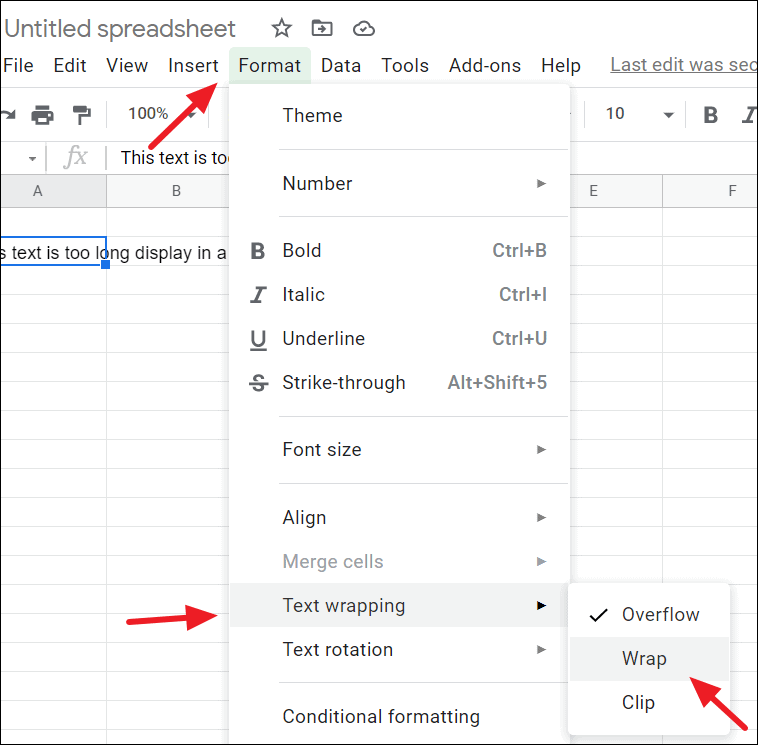Expand the Number submenu
This screenshot has height=745, width=758.
pos(399,183)
